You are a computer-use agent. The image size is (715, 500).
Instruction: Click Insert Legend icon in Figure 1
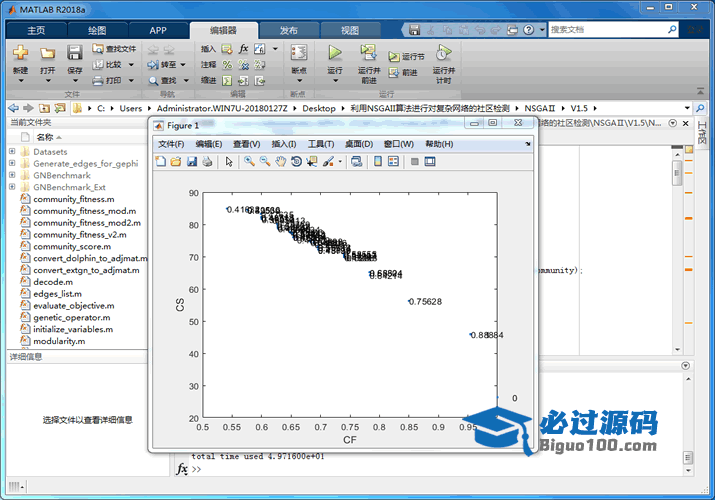click(x=394, y=161)
